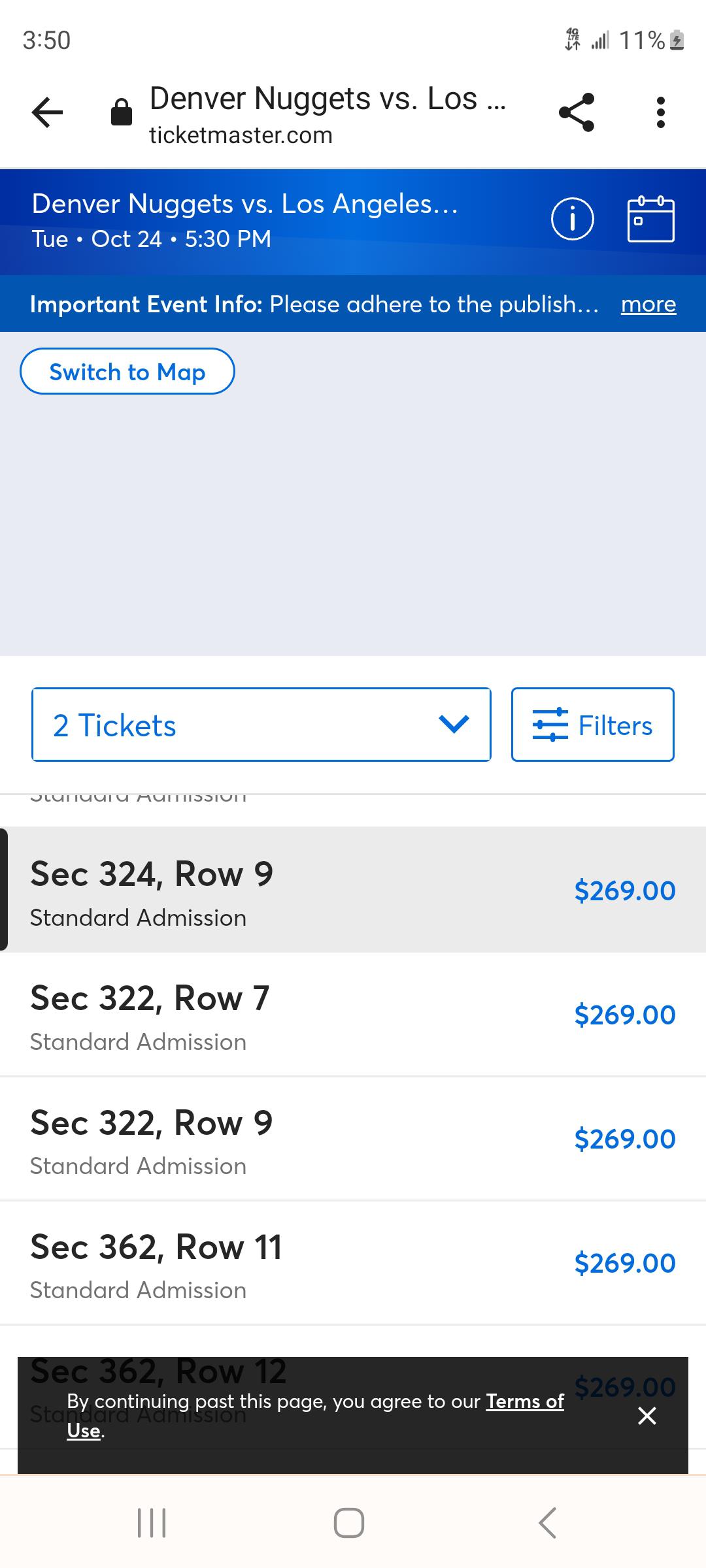Open the three-dot browser menu
The image size is (706, 1568).
click(x=661, y=112)
